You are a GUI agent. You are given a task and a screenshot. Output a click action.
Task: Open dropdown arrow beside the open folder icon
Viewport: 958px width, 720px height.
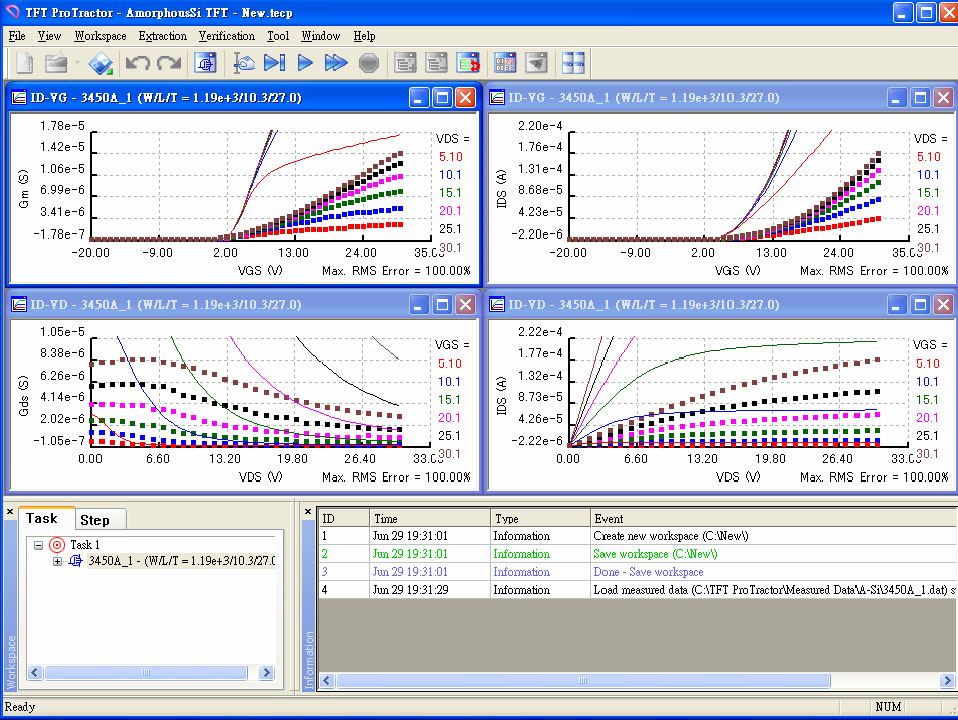[76, 63]
